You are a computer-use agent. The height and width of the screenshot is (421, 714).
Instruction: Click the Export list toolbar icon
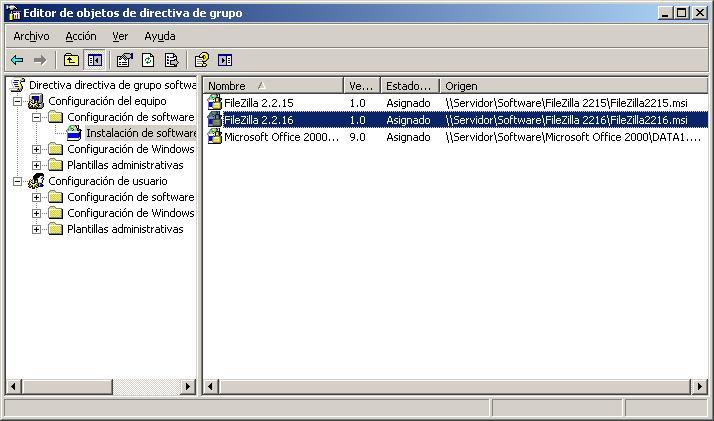coord(171,60)
